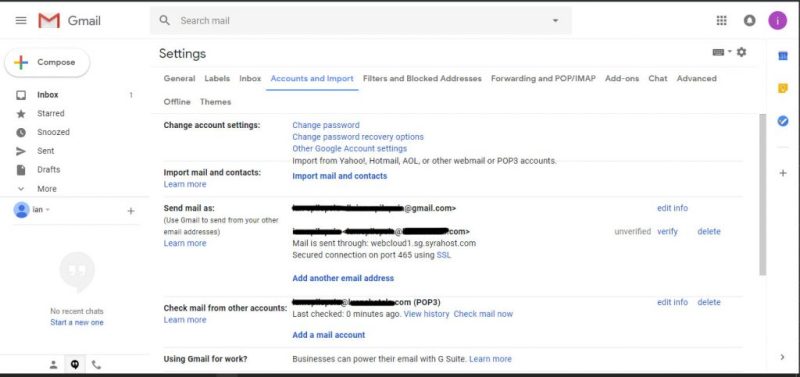The image size is (800, 377).
Task: Click the settings page vertical scrollbar
Action: pos(763,195)
